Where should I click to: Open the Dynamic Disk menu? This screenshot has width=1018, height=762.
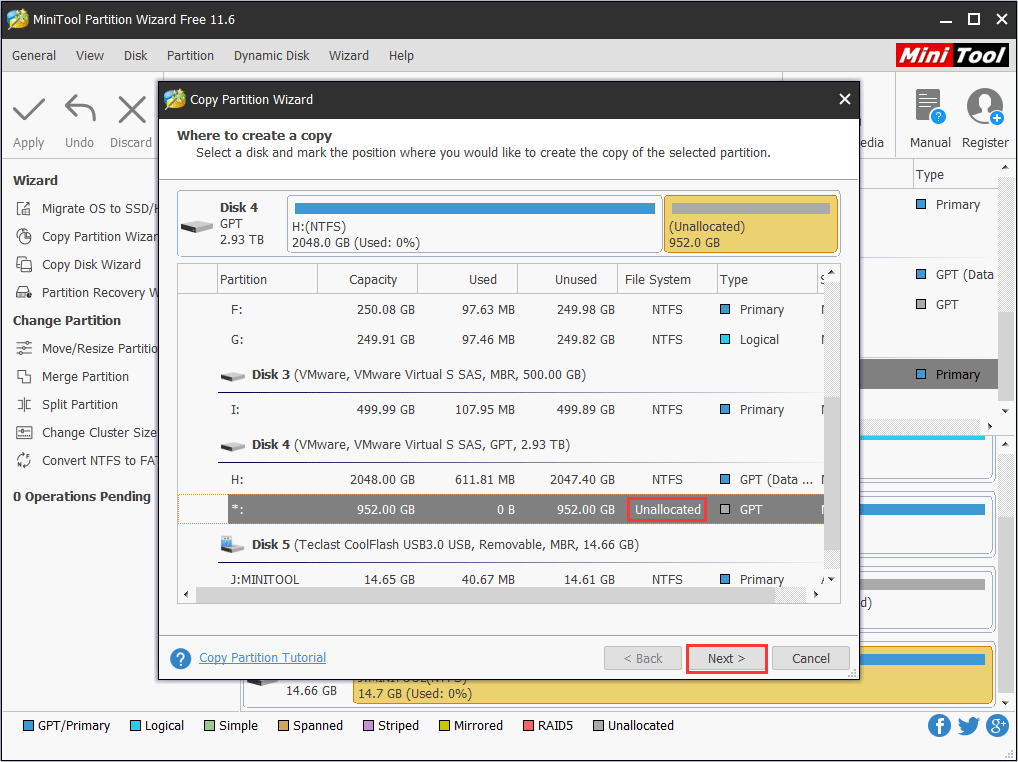click(271, 56)
